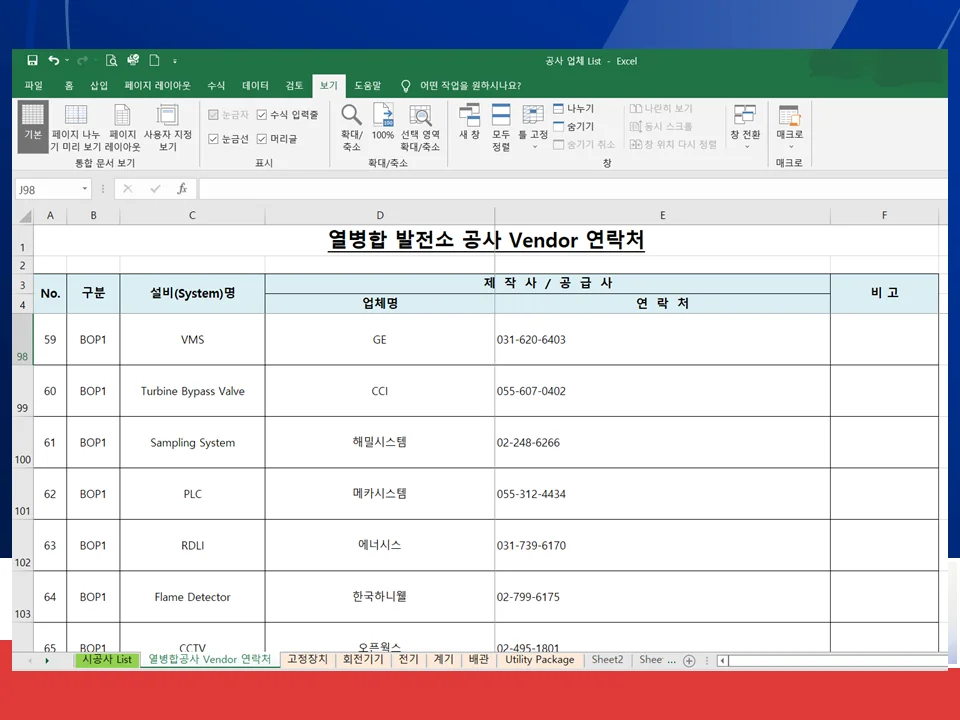Click the touch/mouse mode icon in quick access toolbar
Screen dimensions: 960x720
point(133,60)
